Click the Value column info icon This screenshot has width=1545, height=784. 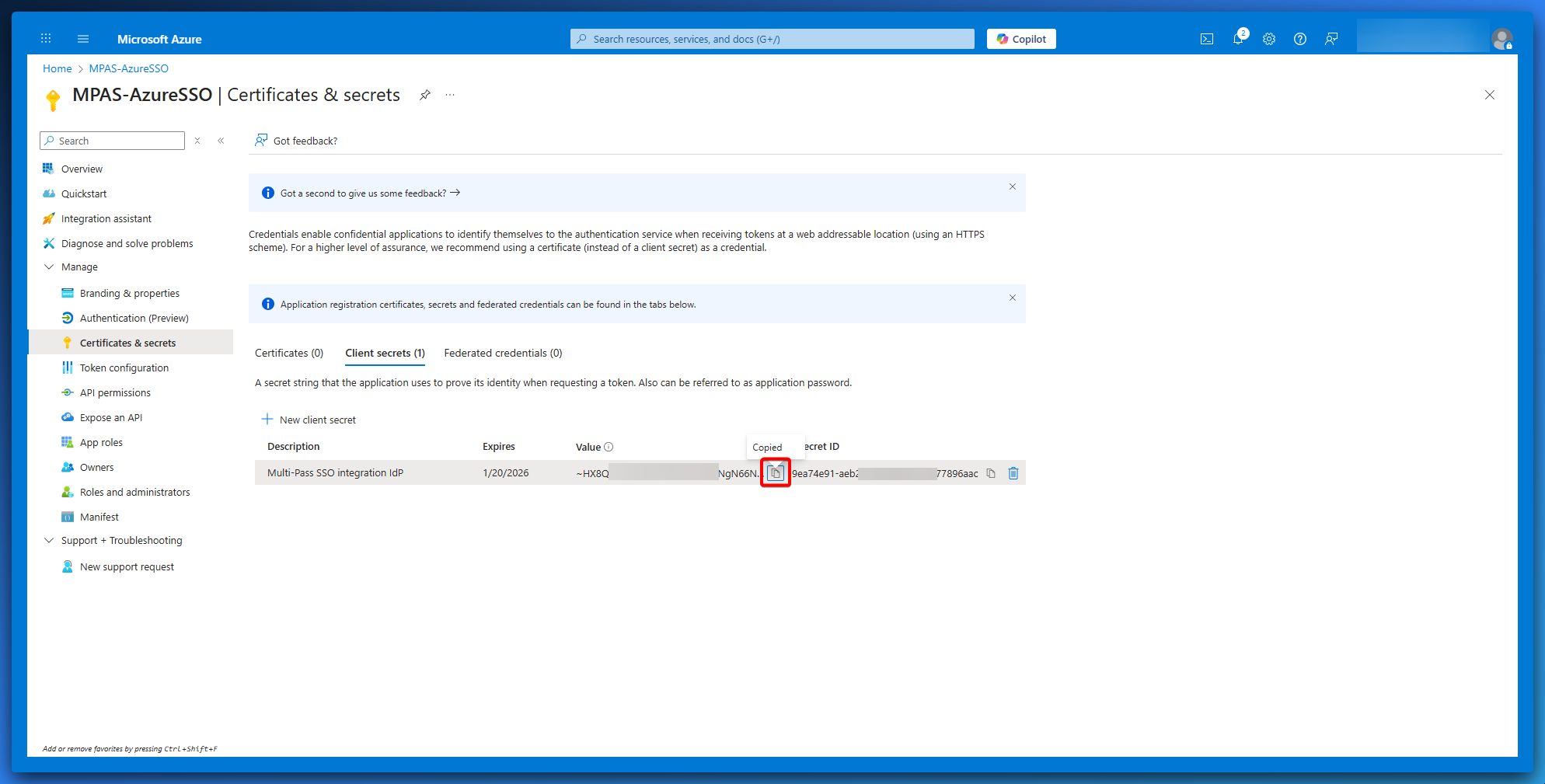click(x=609, y=447)
